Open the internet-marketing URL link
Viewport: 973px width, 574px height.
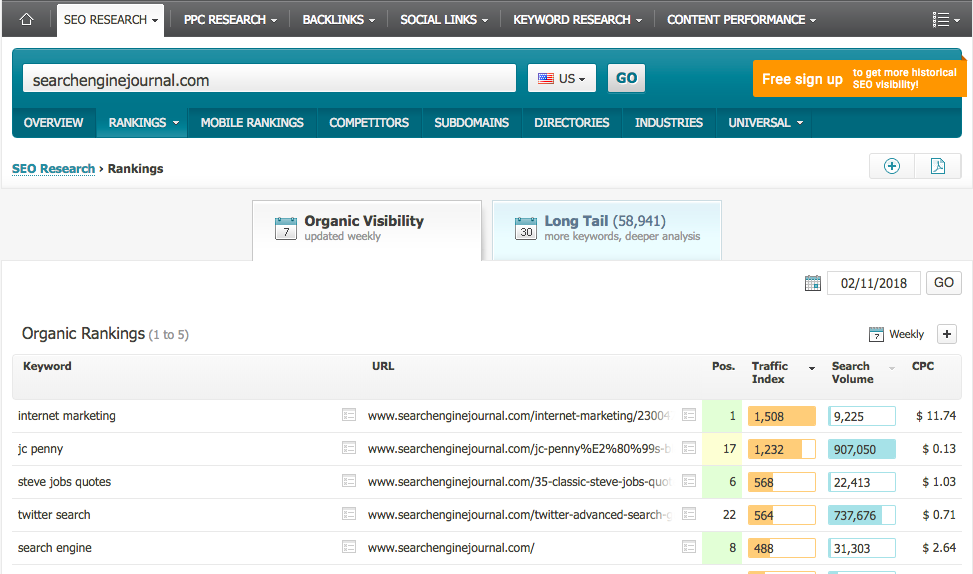(519, 416)
